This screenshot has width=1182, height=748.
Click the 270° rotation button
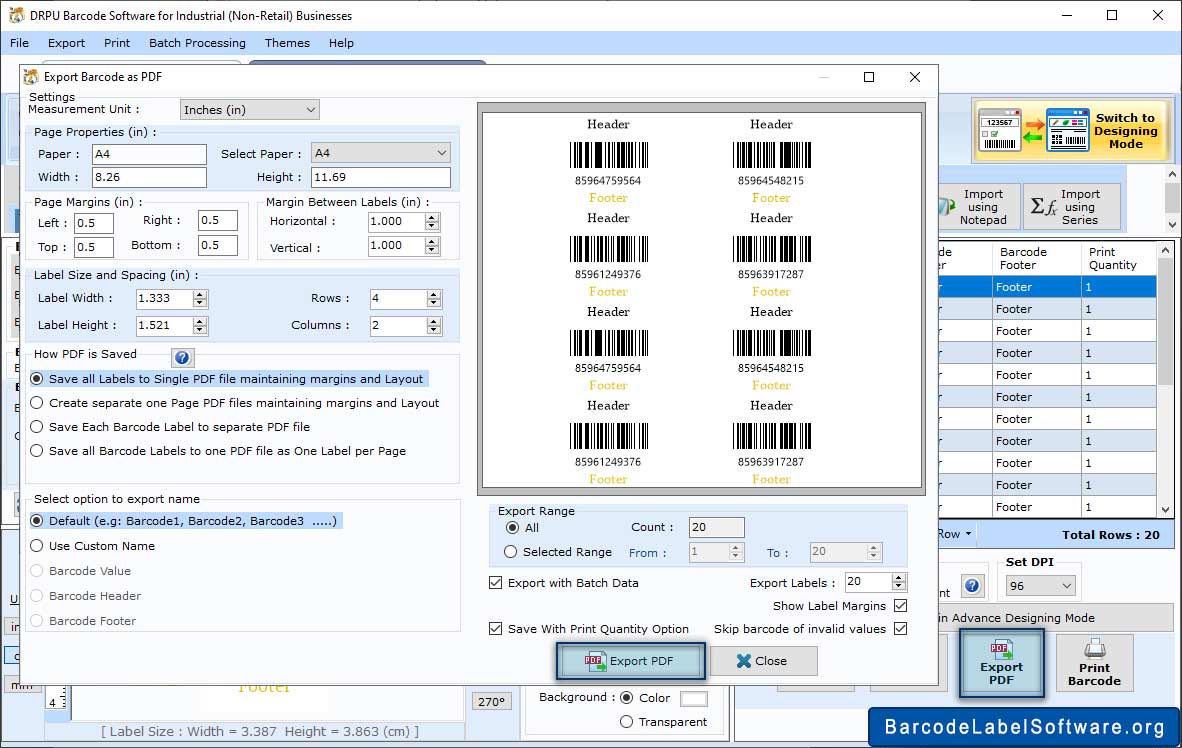click(x=491, y=702)
